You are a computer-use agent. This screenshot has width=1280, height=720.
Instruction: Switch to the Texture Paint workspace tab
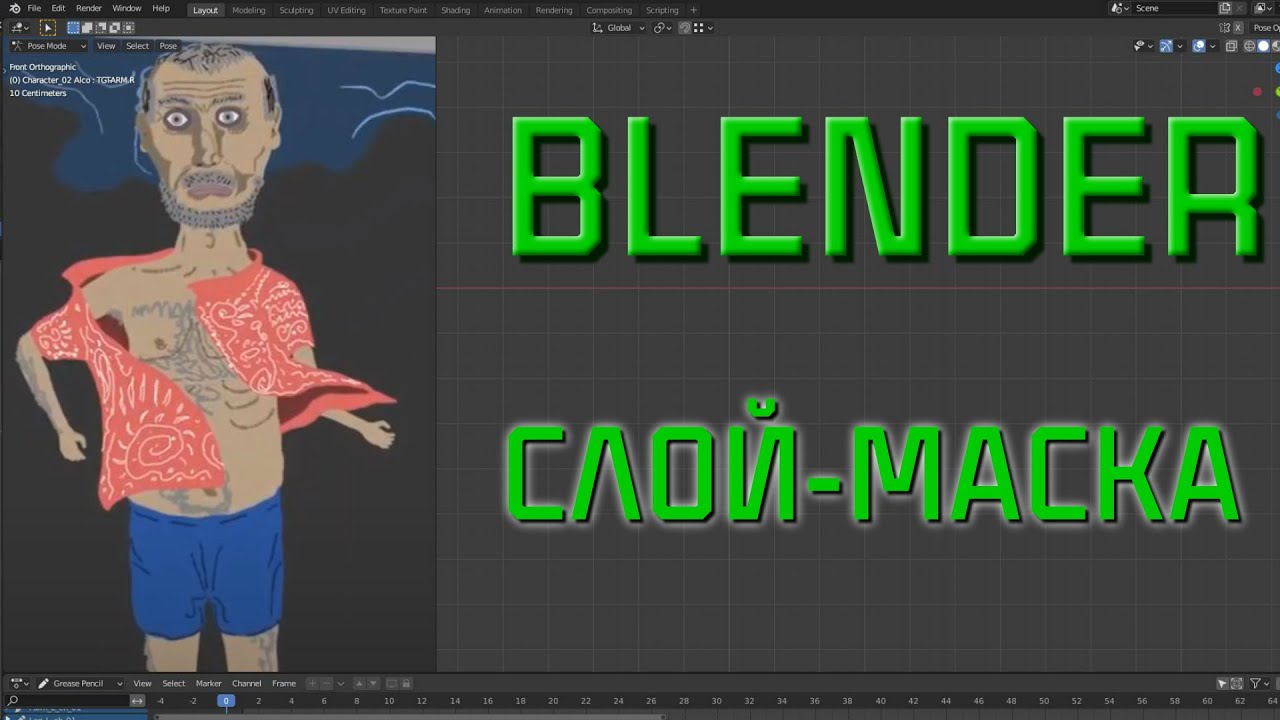coord(403,10)
